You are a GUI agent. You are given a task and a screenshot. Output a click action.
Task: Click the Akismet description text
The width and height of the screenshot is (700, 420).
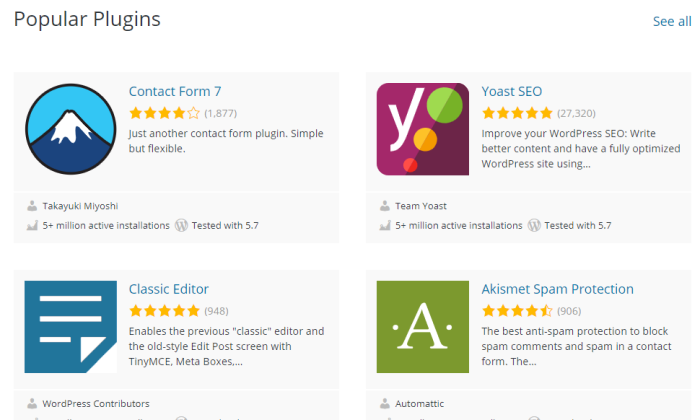576,346
